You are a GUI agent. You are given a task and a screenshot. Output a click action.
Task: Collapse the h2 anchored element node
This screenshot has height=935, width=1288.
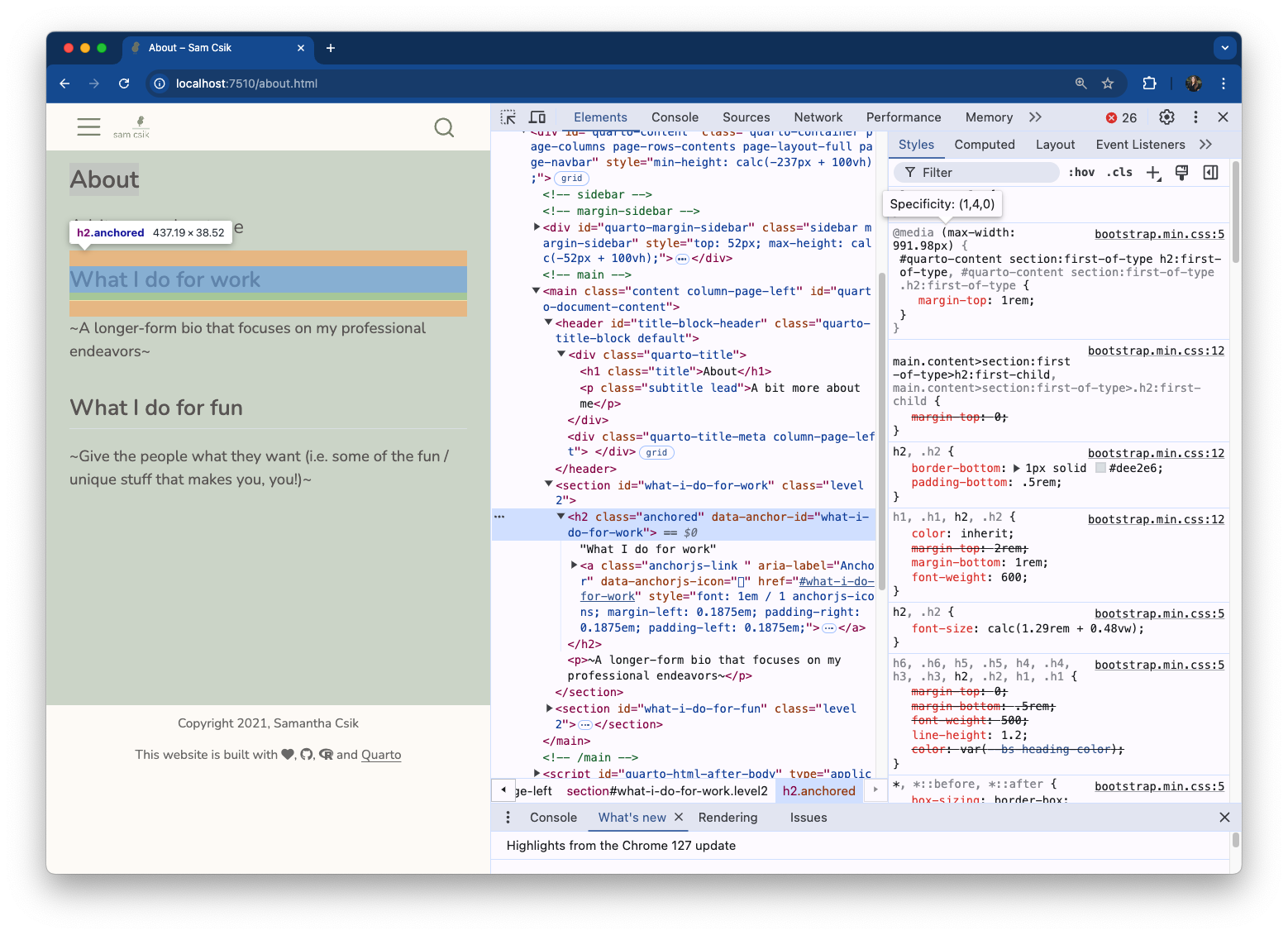tap(561, 517)
